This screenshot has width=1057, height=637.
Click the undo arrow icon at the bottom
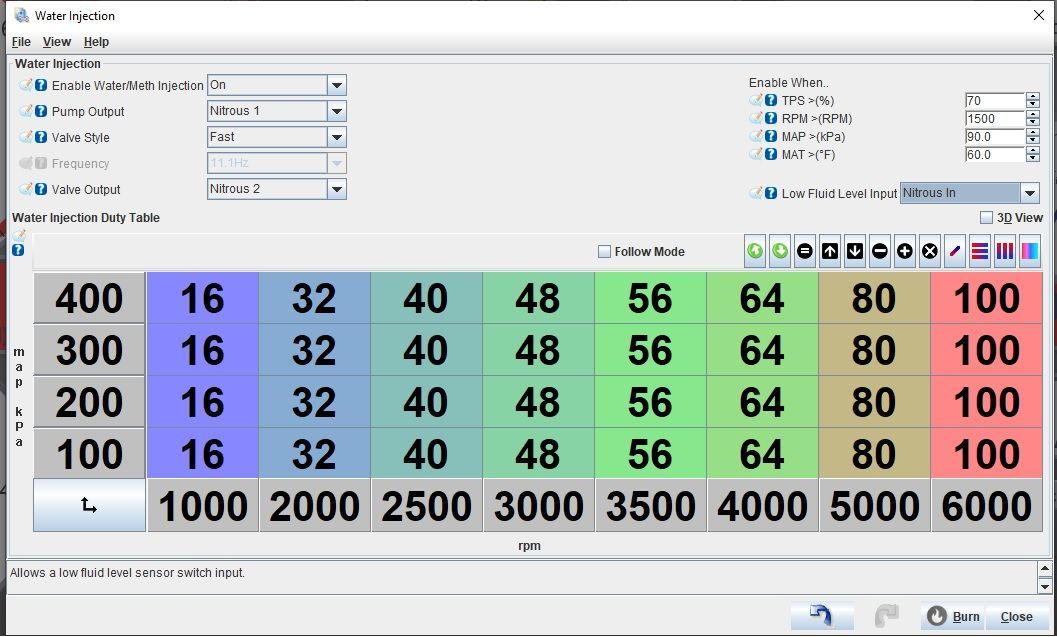click(x=822, y=615)
